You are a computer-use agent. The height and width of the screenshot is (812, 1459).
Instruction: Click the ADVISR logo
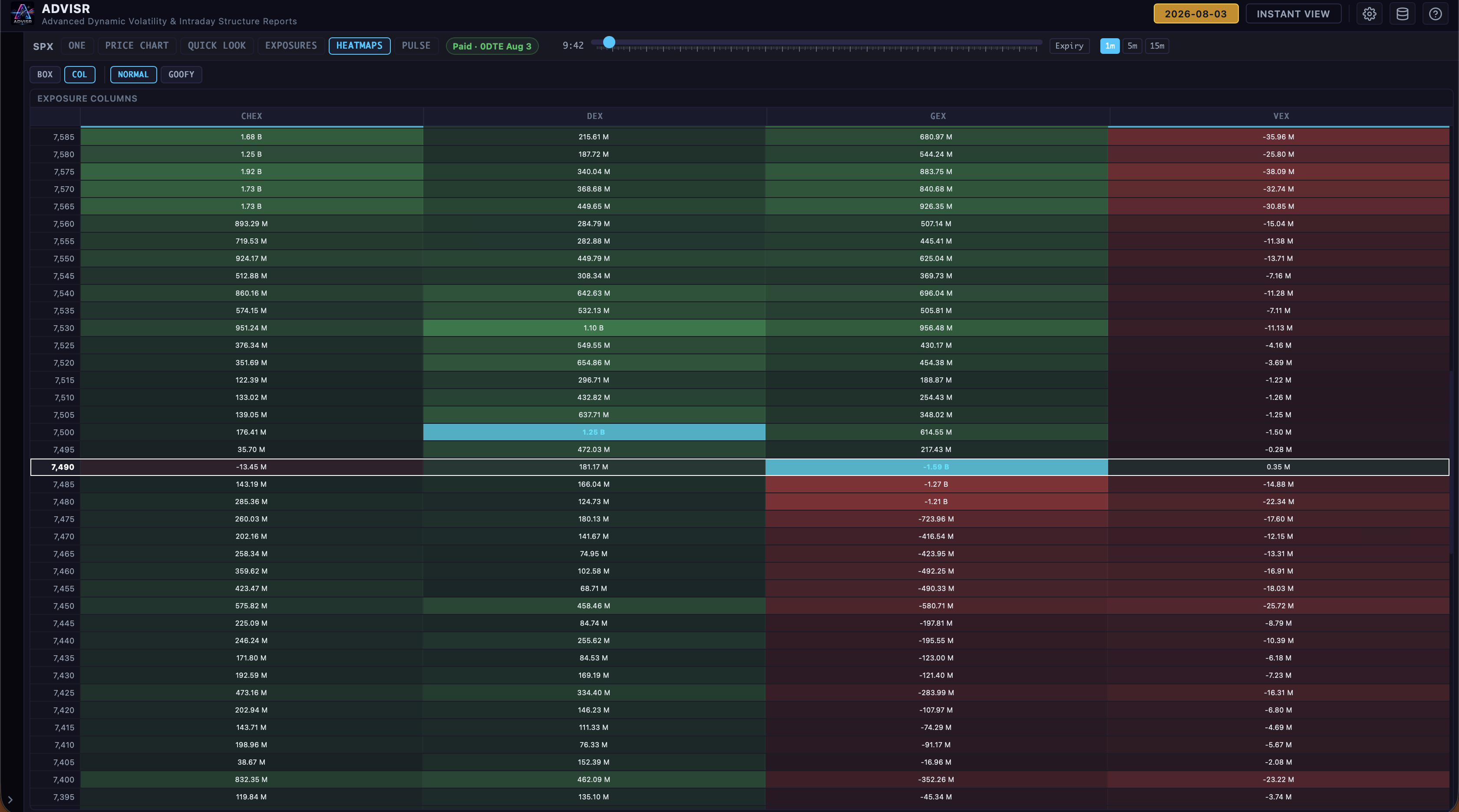(x=23, y=13)
